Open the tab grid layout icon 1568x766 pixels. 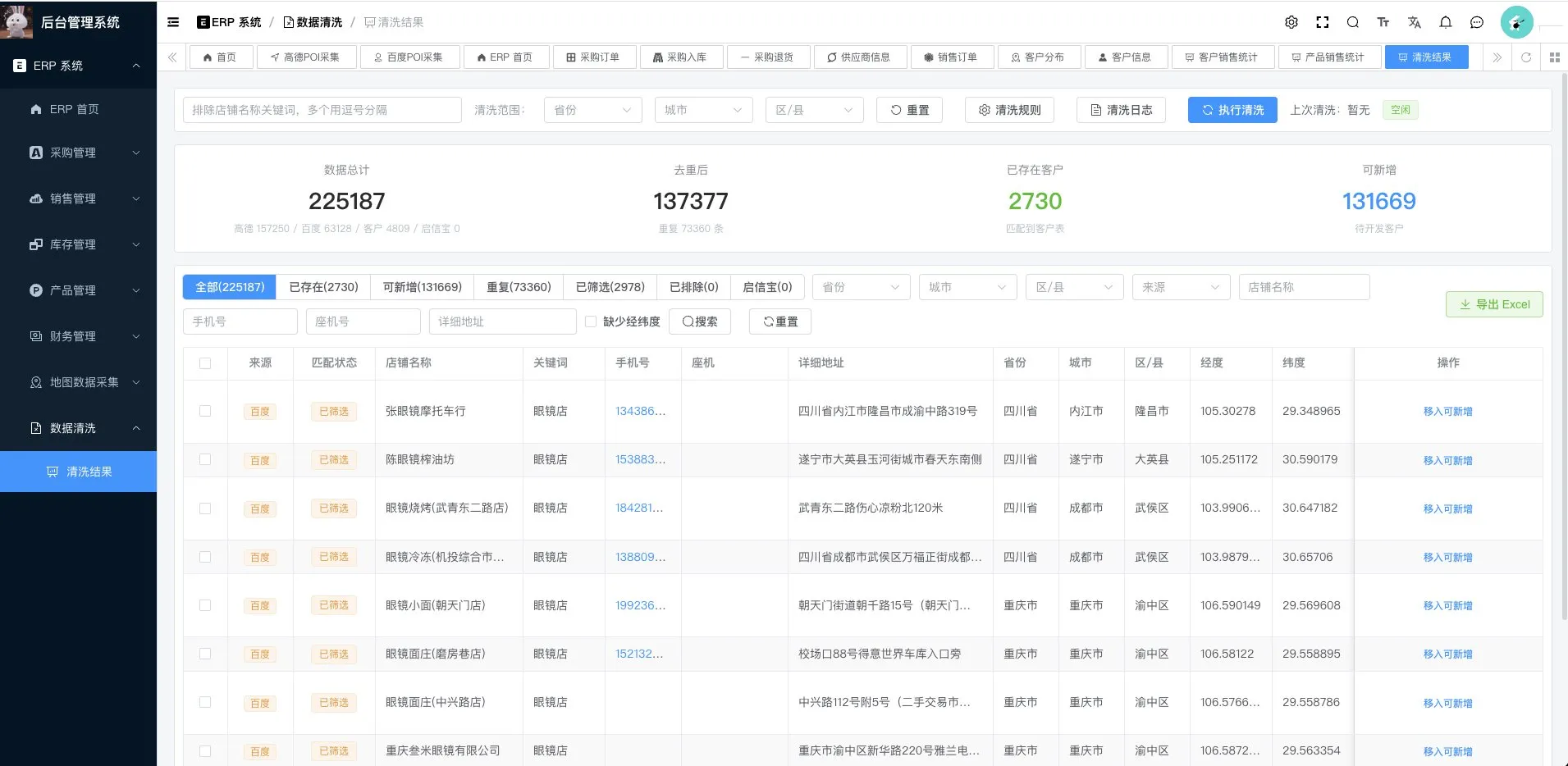[1554, 57]
